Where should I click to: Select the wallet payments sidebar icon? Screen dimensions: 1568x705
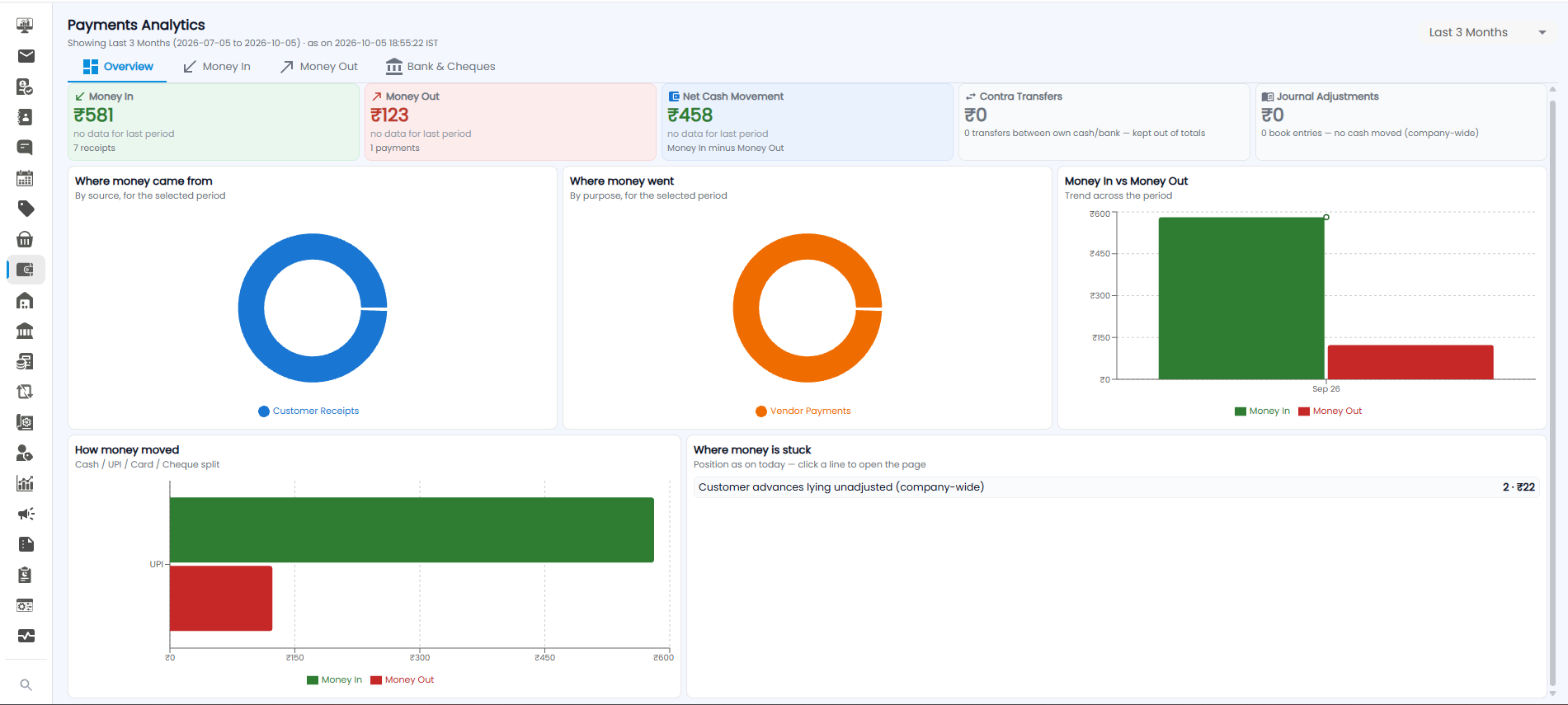pos(26,270)
